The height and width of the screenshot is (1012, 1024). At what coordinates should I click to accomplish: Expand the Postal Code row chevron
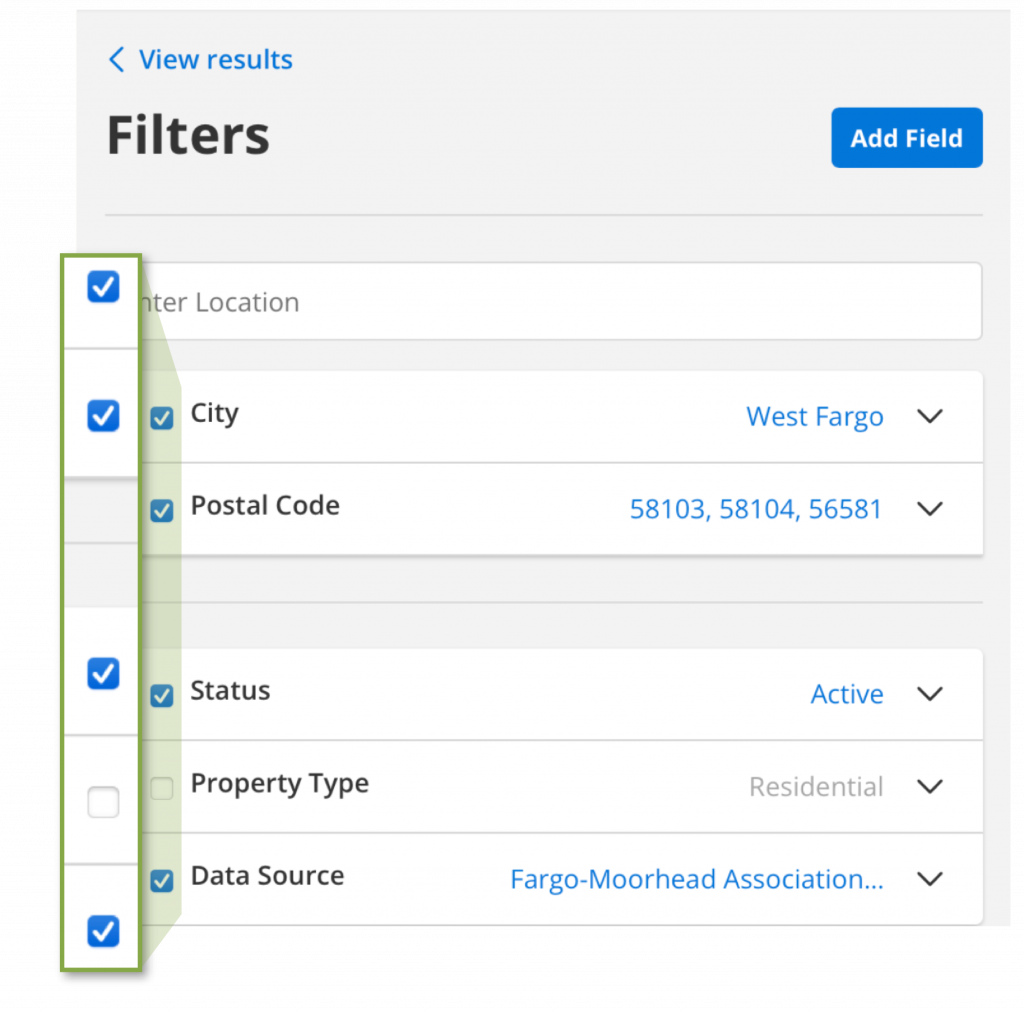pyautogui.click(x=930, y=509)
